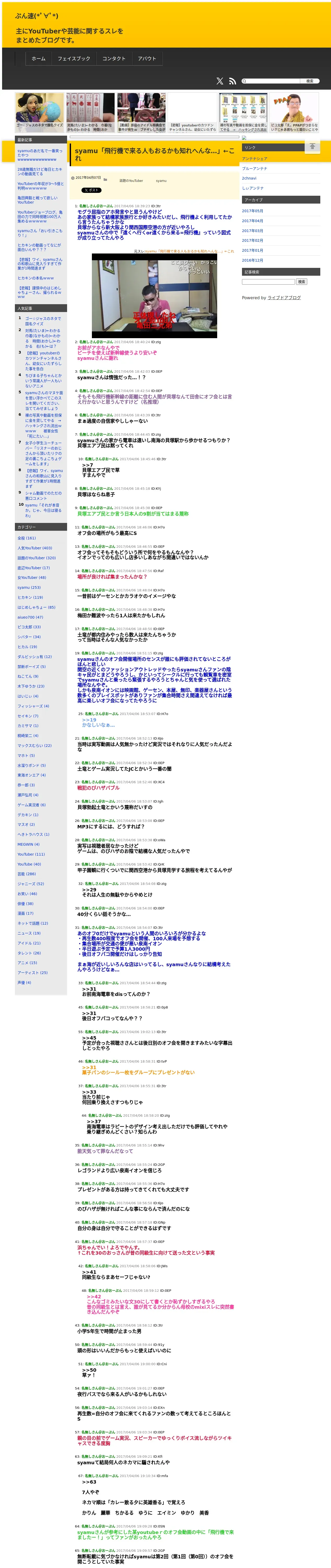Click the >>19 anchor in comment 25
This screenshot has height=1568, width=331.
(90, 719)
